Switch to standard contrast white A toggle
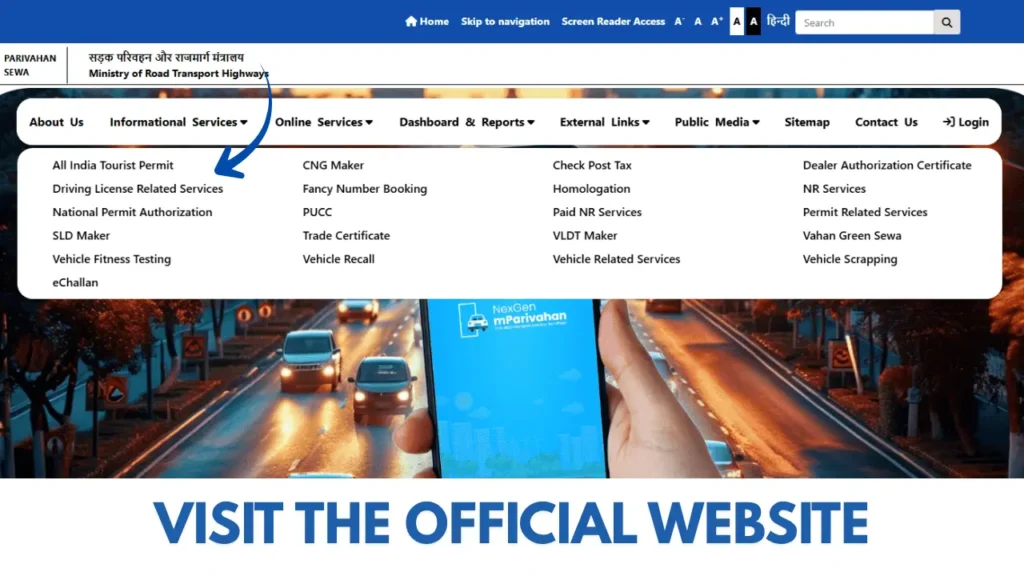 (x=735, y=20)
